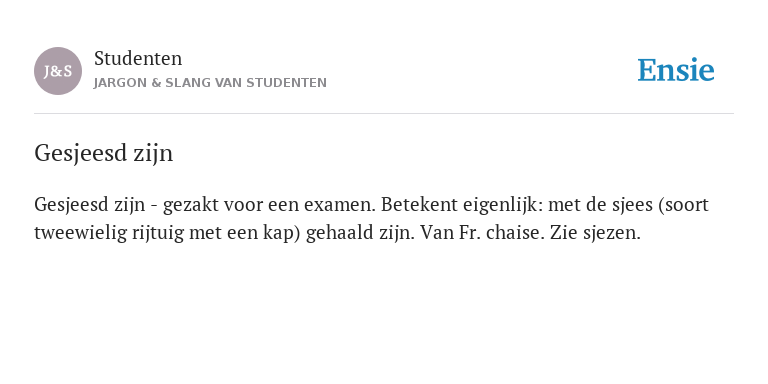This screenshot has height=384, width=768.
Task: Select the Studenten author name
Action: pos(138,59)
